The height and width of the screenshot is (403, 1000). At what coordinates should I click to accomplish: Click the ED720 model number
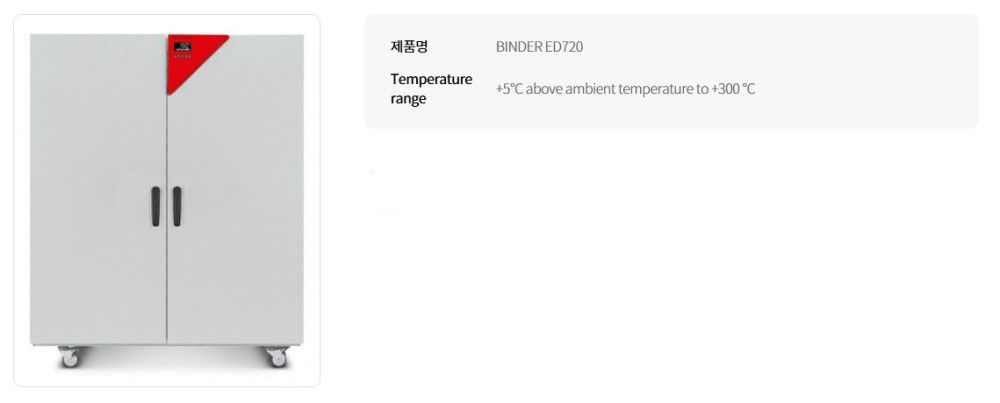tap(563, 47)
